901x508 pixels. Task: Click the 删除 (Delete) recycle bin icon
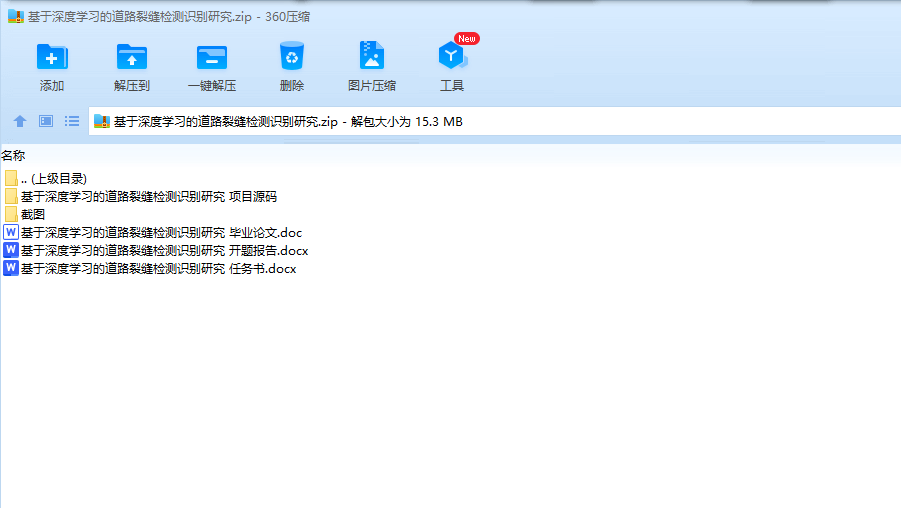tap(291, 56)
